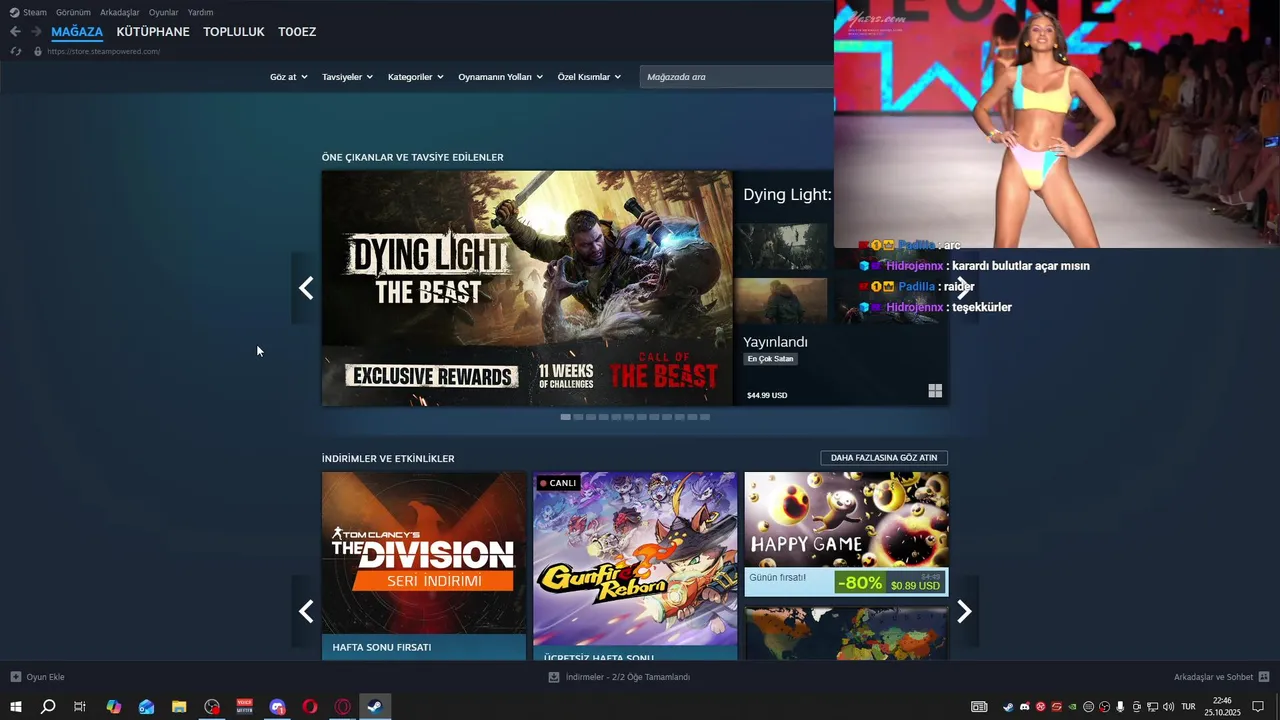1280x720 pixels.
Task: Expand the Tavsiyeler dropdown
Action: coord(347,77)
